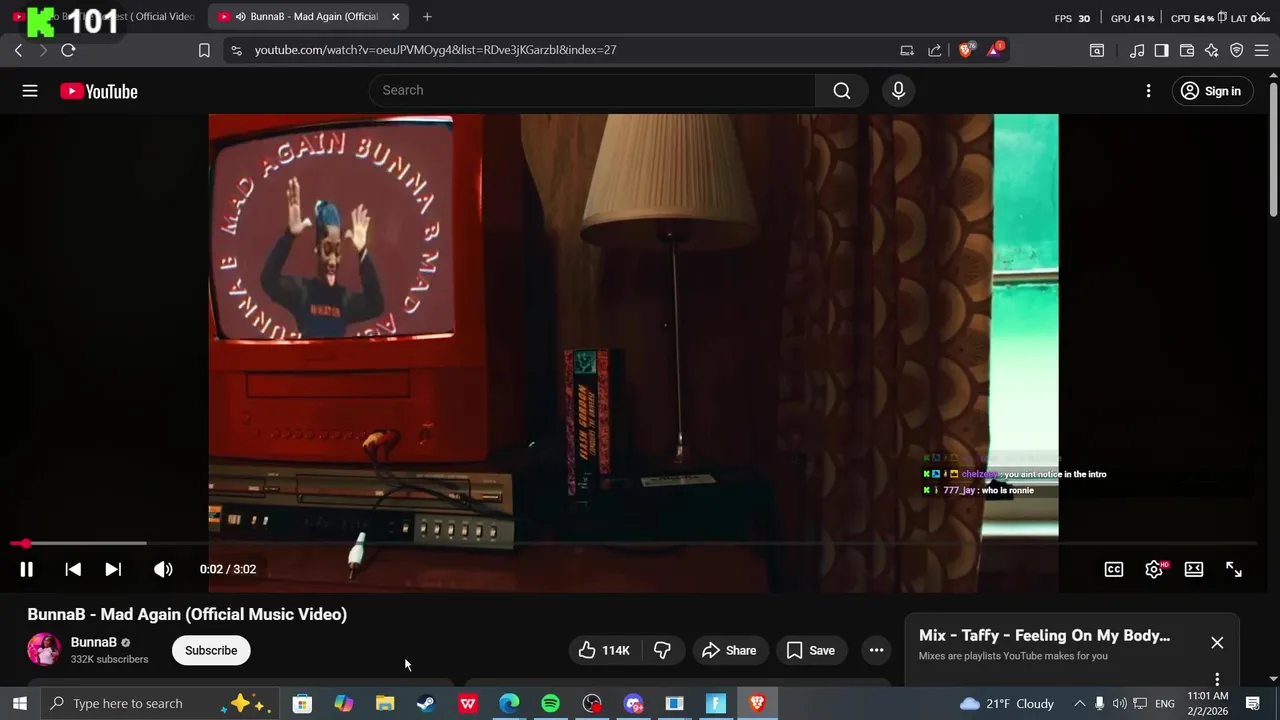Skip to the previous video in playlist
Viewport: 1280px width, 720px height.
point(73,569)
